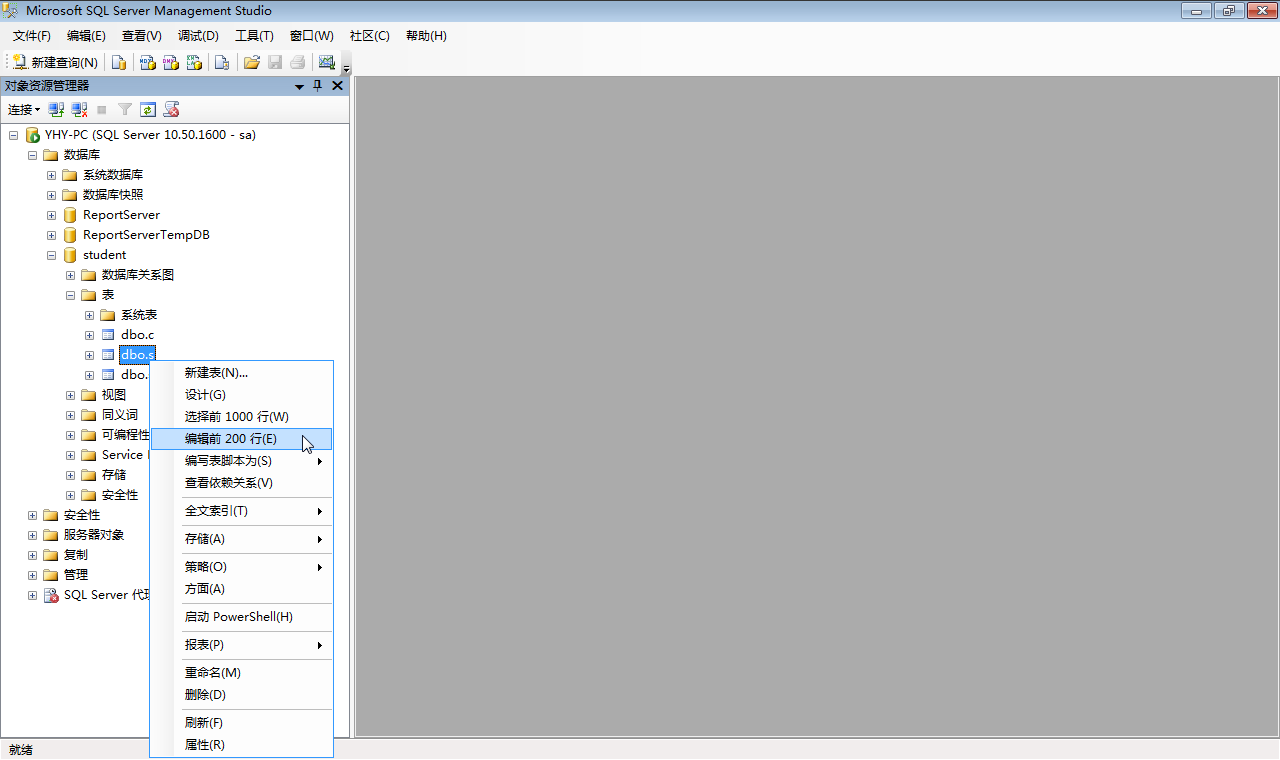The image size is (1280, 760).
Task: Click the Save diskette icon
Action: [275, 62]
